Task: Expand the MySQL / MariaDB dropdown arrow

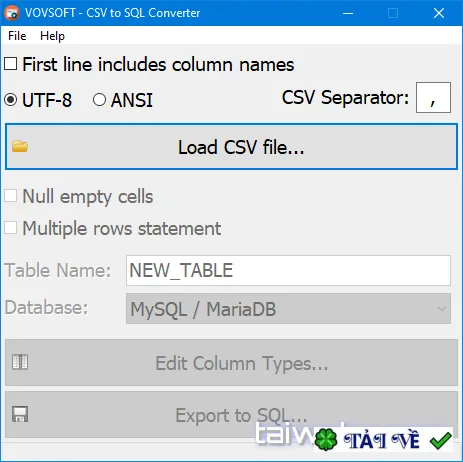Action: click(442, 309)
